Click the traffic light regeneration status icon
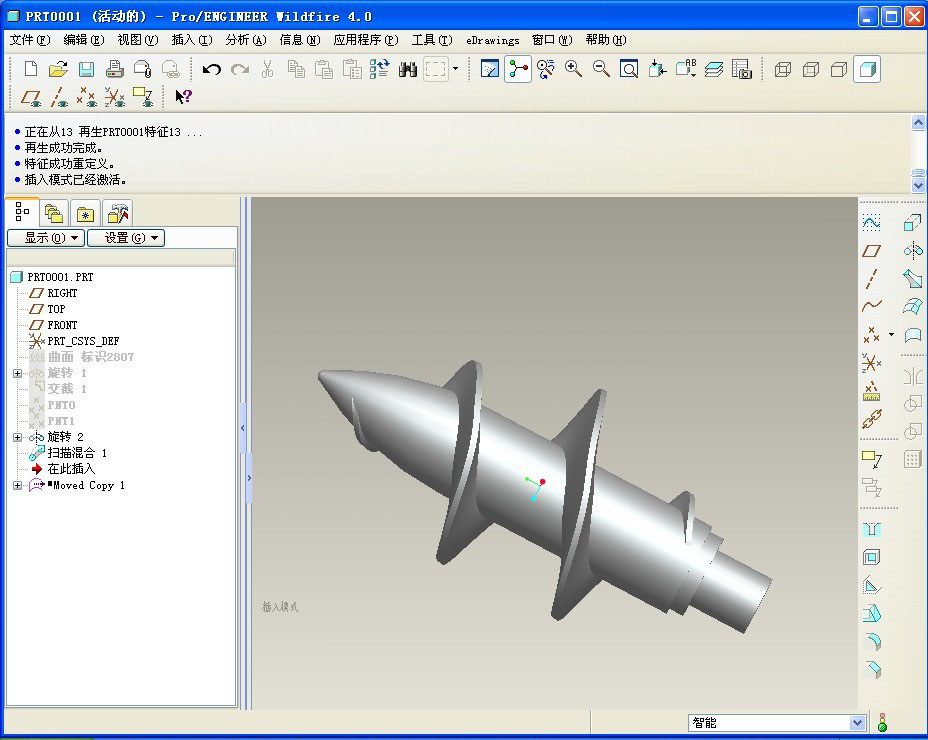This screenshot has width=928, height=740. [882, 723]
